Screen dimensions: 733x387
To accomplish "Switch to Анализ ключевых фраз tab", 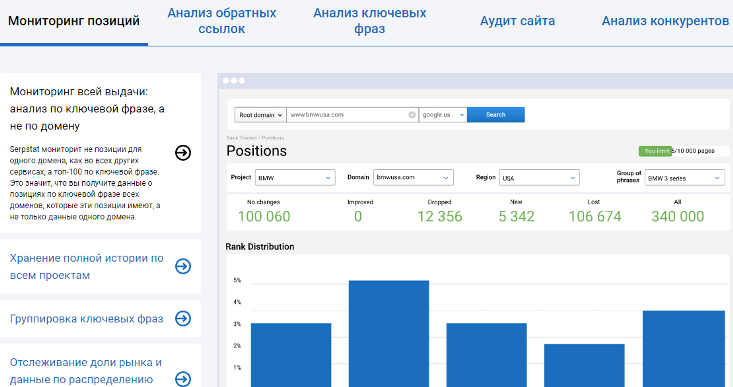I will tap(369, 21).
